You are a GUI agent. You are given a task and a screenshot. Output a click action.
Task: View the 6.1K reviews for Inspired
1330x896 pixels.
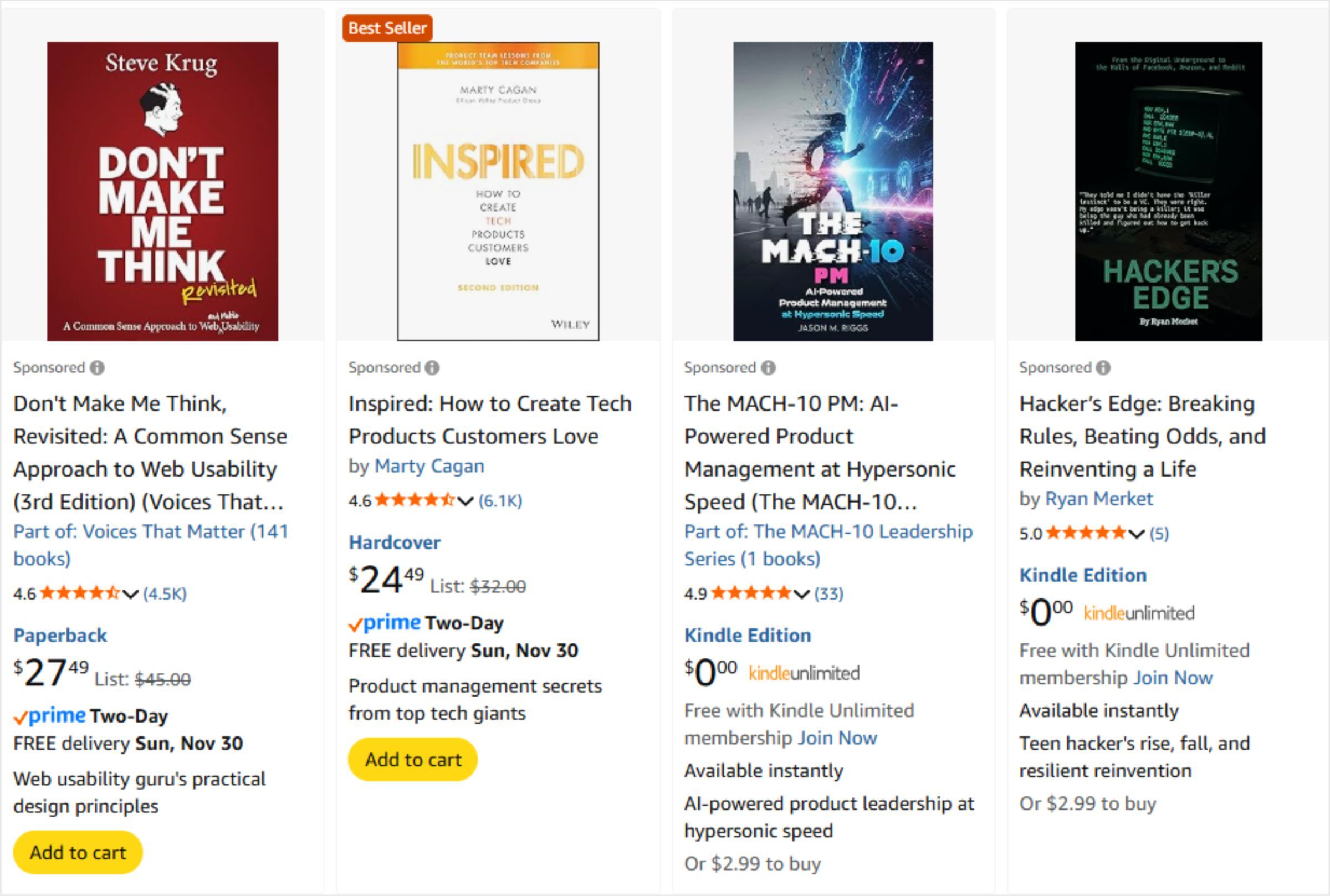tap(500, 501)
